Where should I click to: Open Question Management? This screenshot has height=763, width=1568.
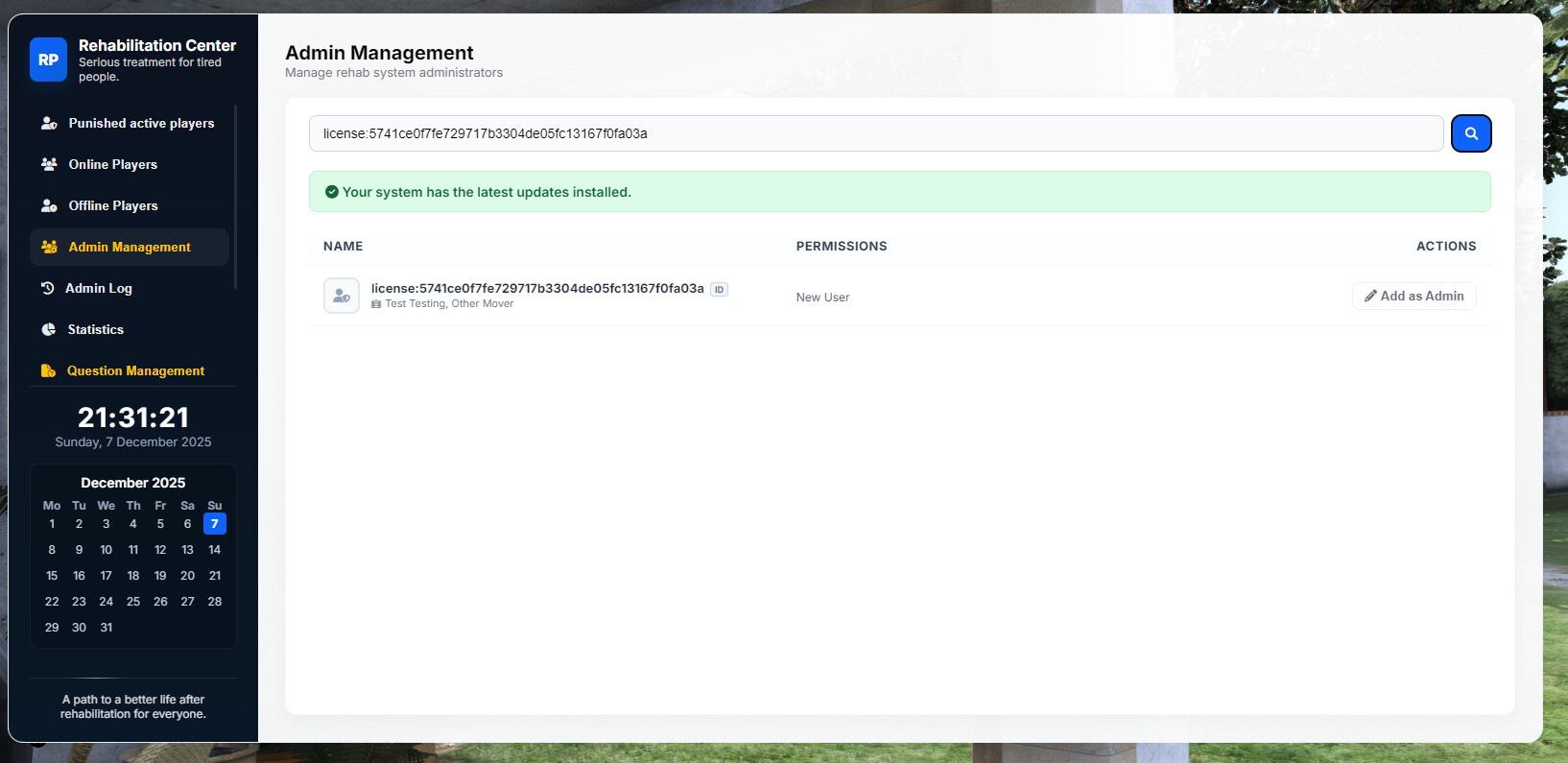point(130,371)
